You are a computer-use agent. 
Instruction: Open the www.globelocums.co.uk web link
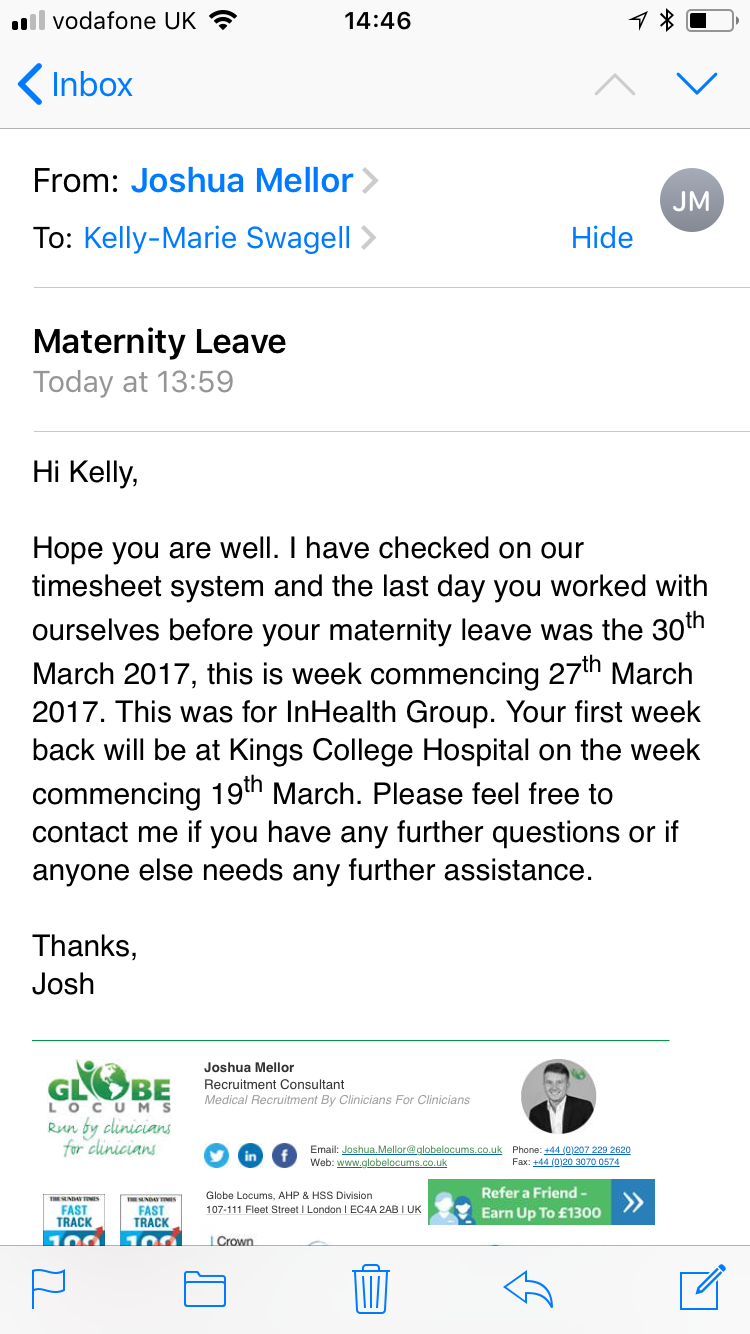click(x=391, y=1163)
